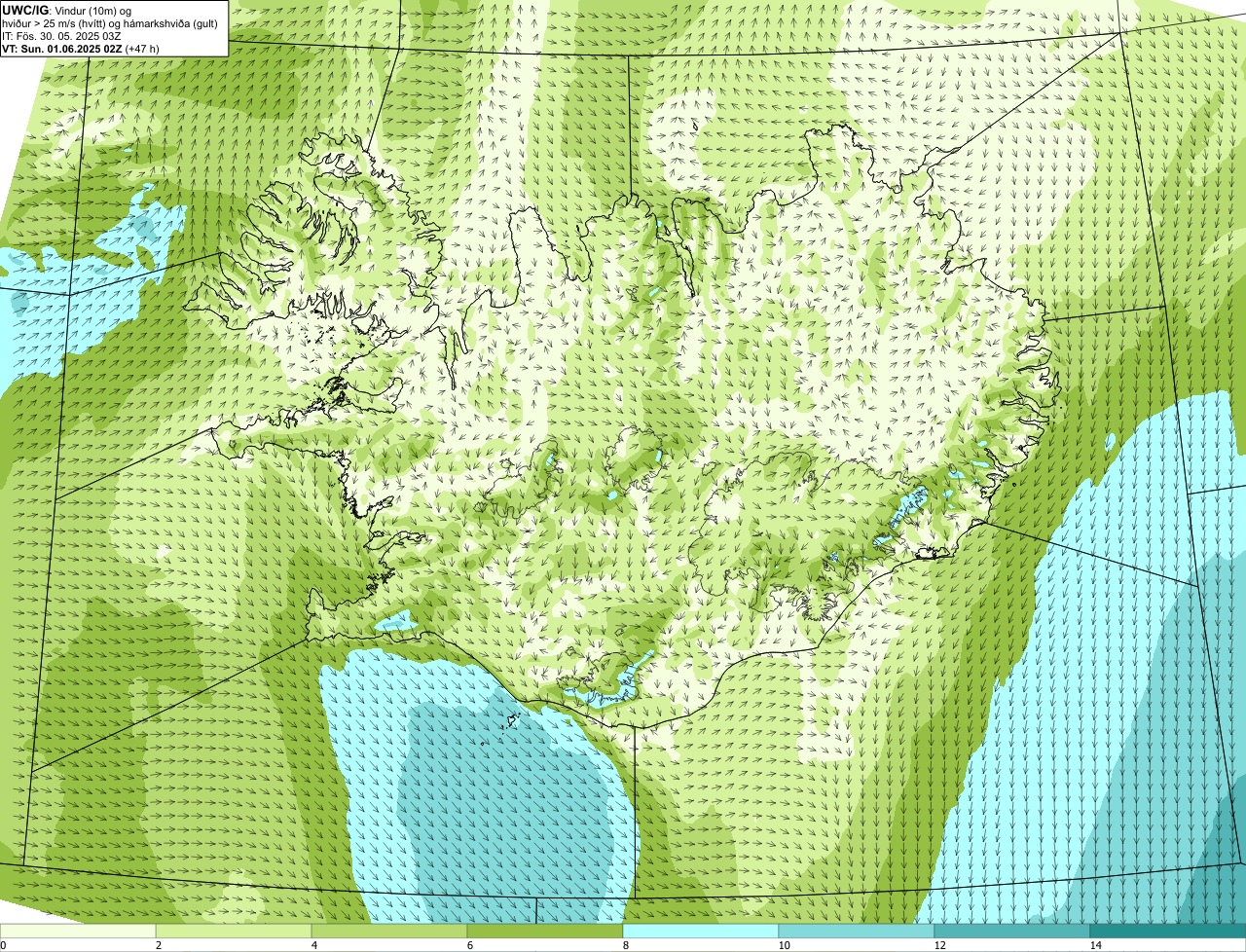This screenshot has height=952, width=1246.
Task: Click the "UWC/IG: Vindur (10m) og" title line
Action: coord(67,10)
